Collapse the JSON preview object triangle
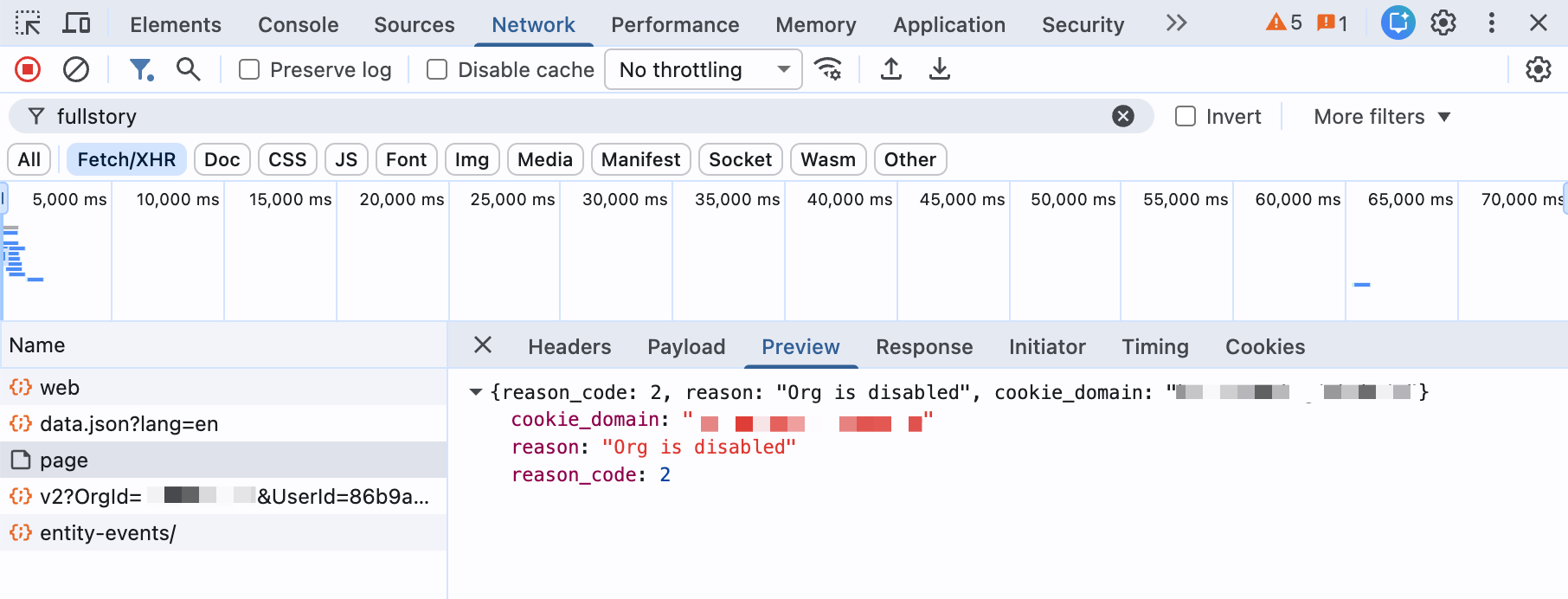 pyautogui.click(x=475, y=392)
